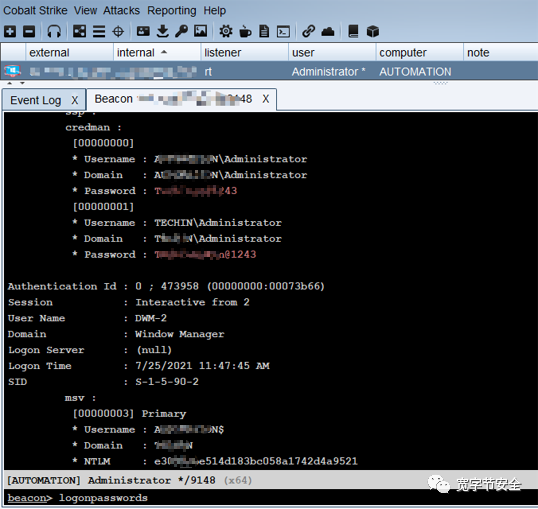Click the document icon for MS Office macro

click(264, 32)
